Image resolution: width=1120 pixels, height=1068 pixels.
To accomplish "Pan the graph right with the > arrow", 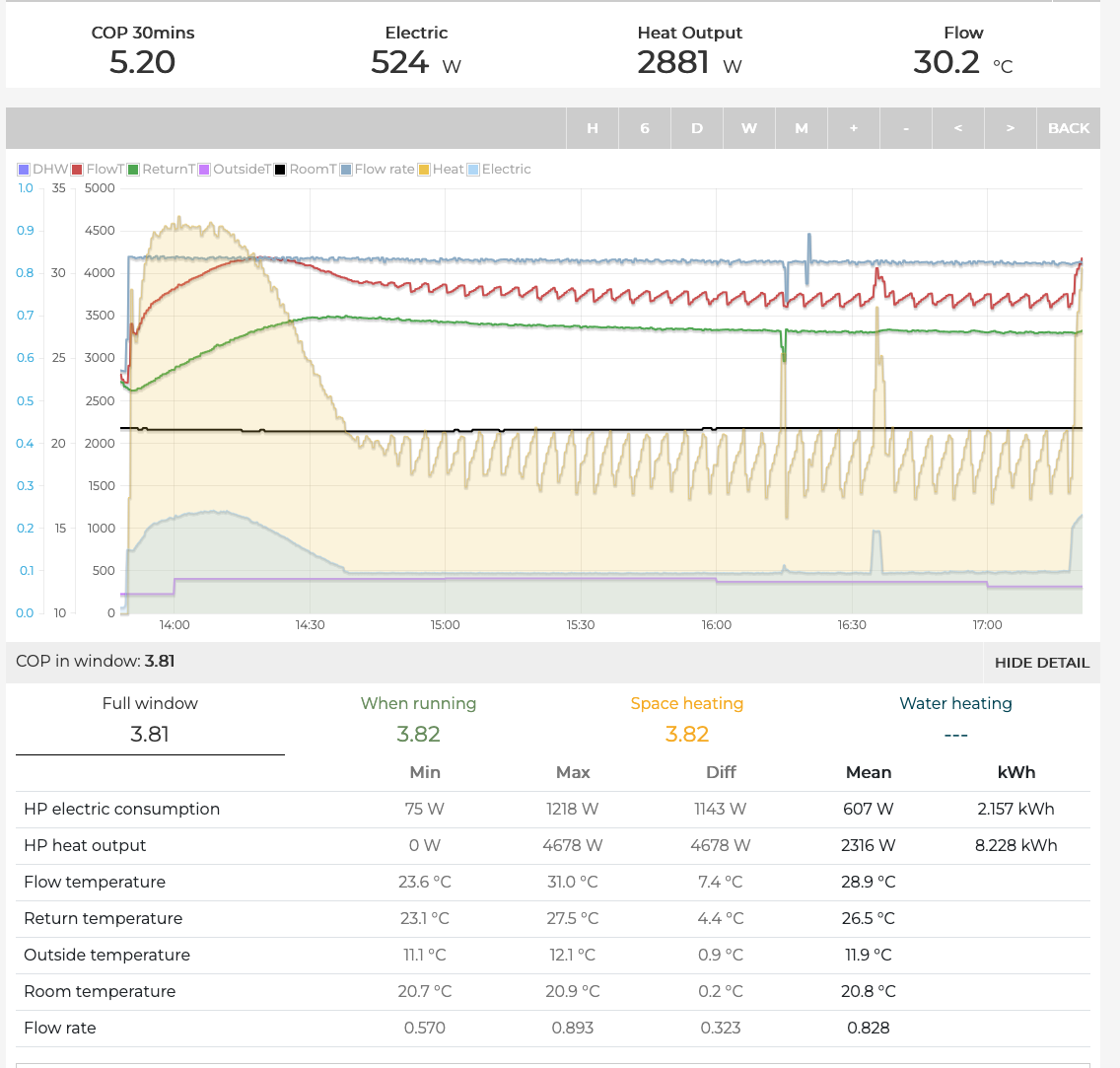I will point(1011,128).
